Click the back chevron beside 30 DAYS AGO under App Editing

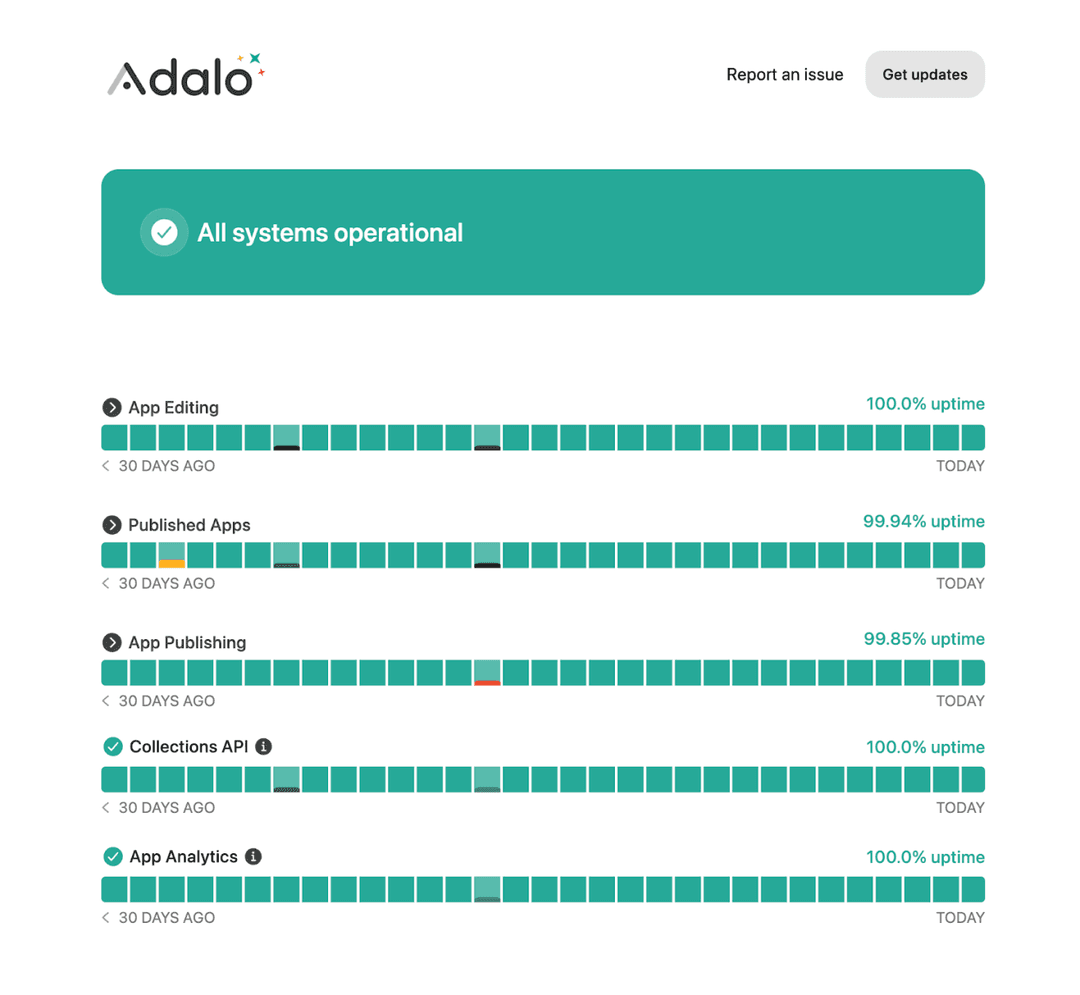pyautogui.click(x=106, y=465)
